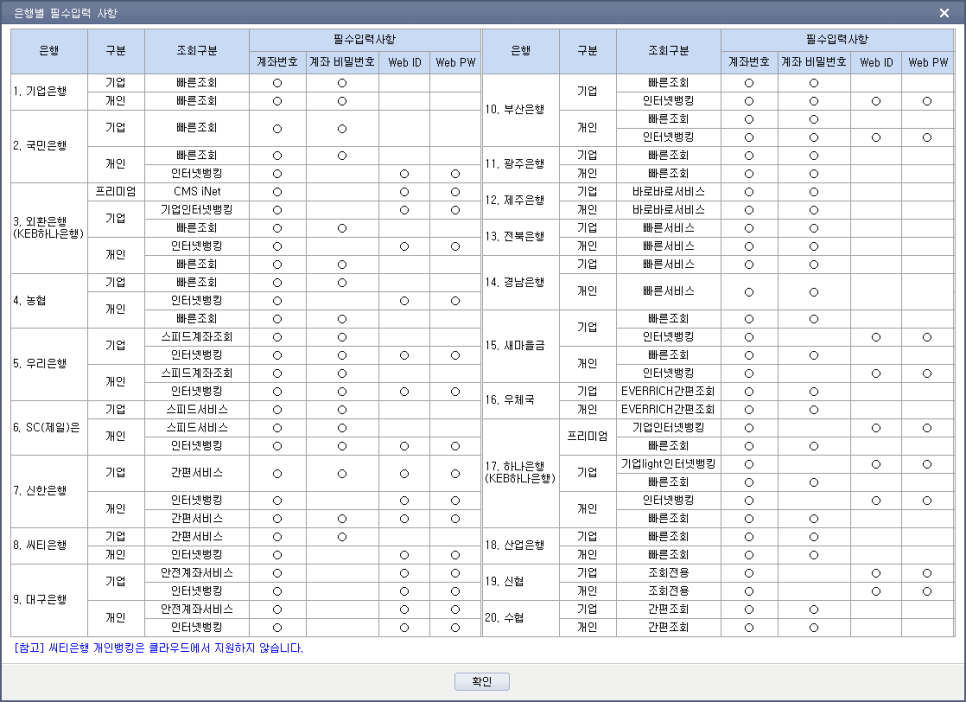
Task: Select the 16. 우체국 bank cell
Action: coord(521,400)
